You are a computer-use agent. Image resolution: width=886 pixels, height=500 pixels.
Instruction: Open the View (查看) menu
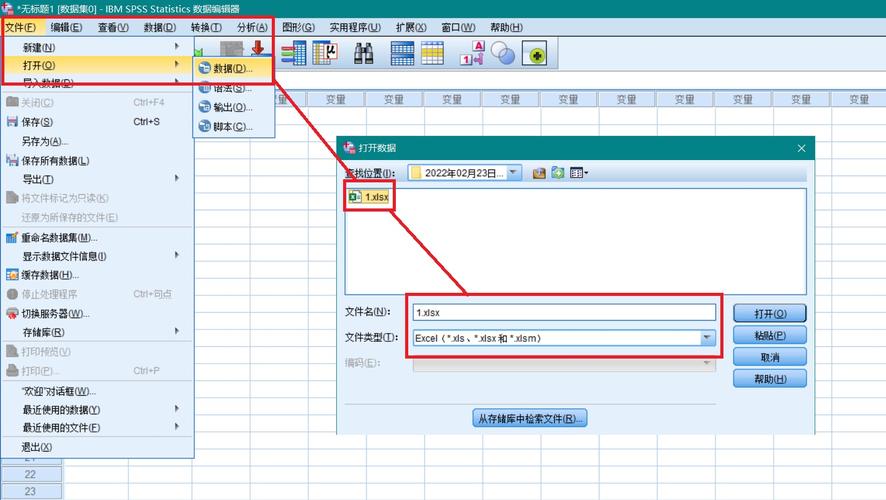click(x=113, y=27)
